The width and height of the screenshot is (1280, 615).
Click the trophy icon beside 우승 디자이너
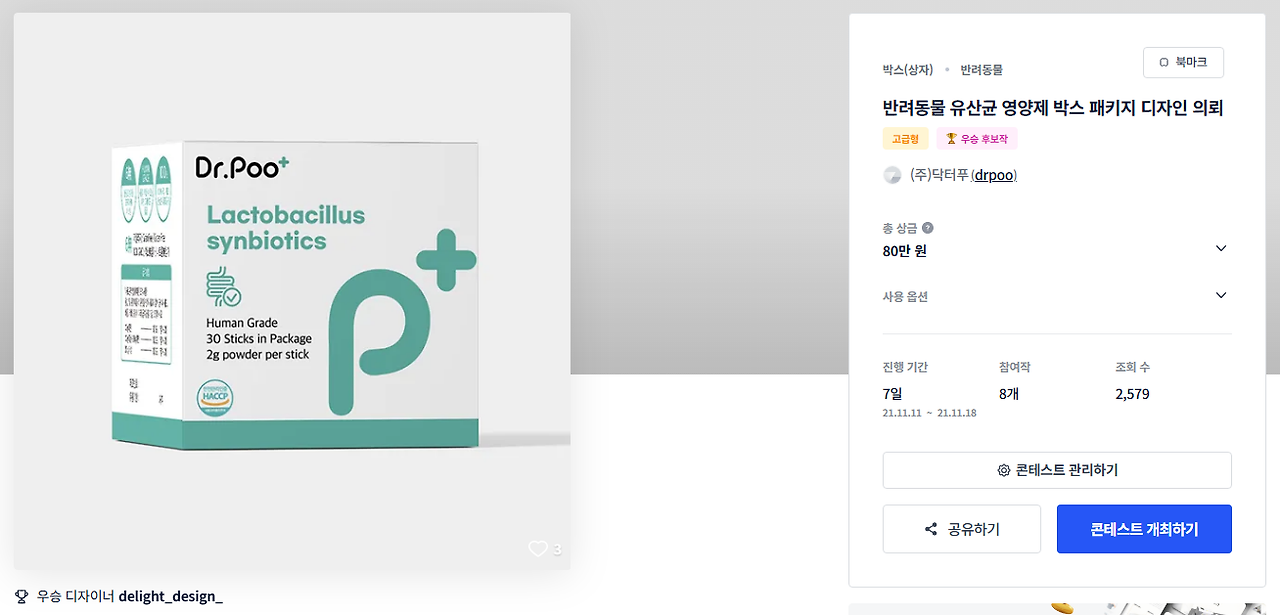tap(22, 596)
